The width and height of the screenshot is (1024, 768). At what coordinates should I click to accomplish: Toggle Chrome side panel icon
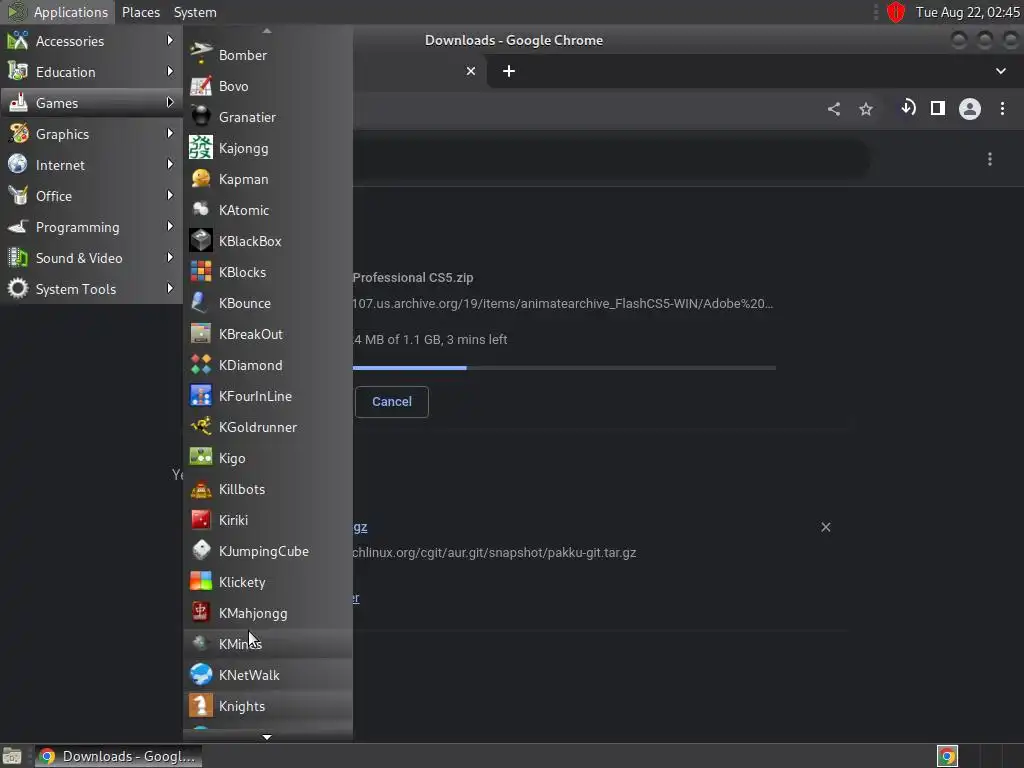click(x=938, y=108)
